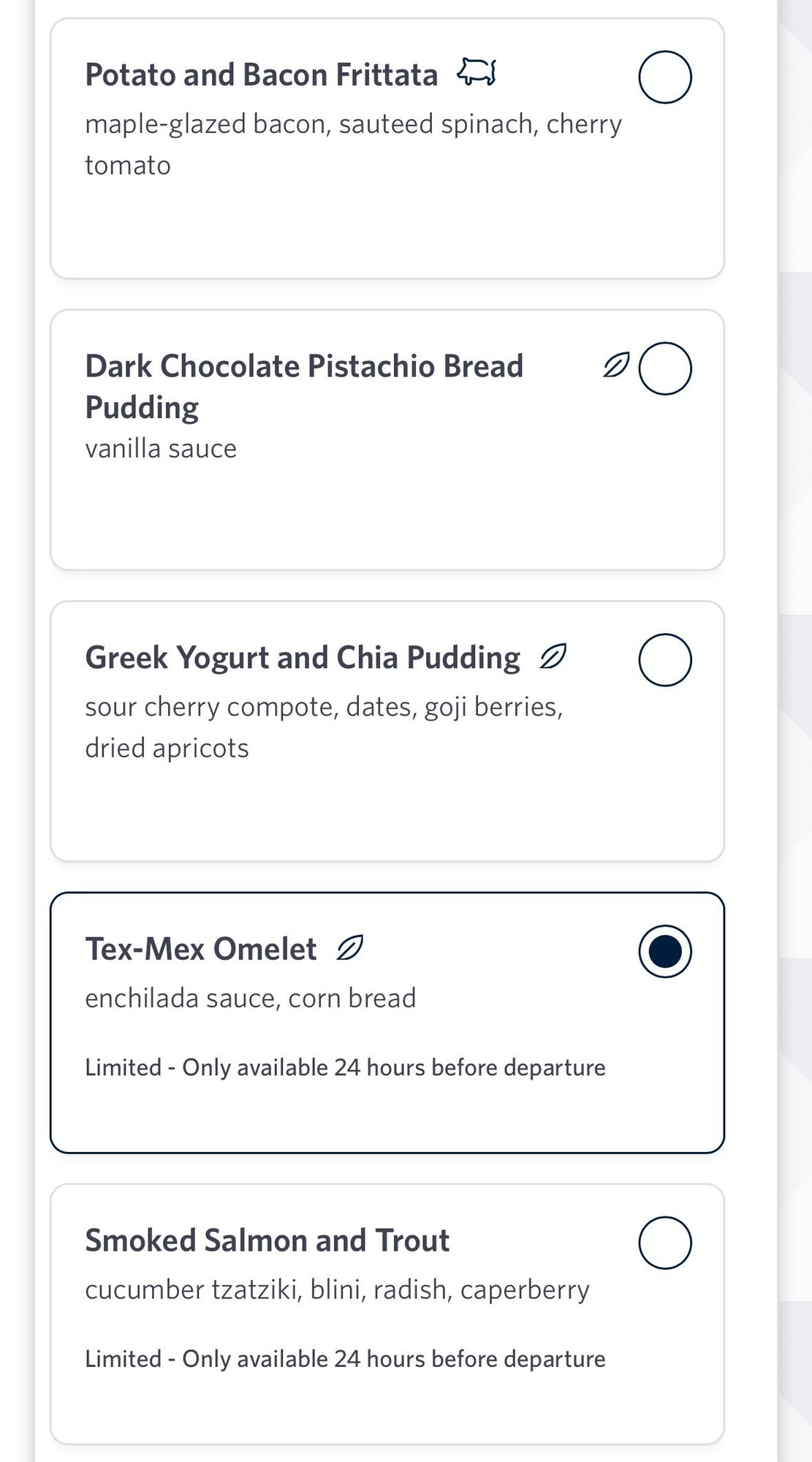This screenshot has width=812, height=1462.
Task: Click the Limited availability note under Tex-Mex Omelet
Action: (345, 1067)
